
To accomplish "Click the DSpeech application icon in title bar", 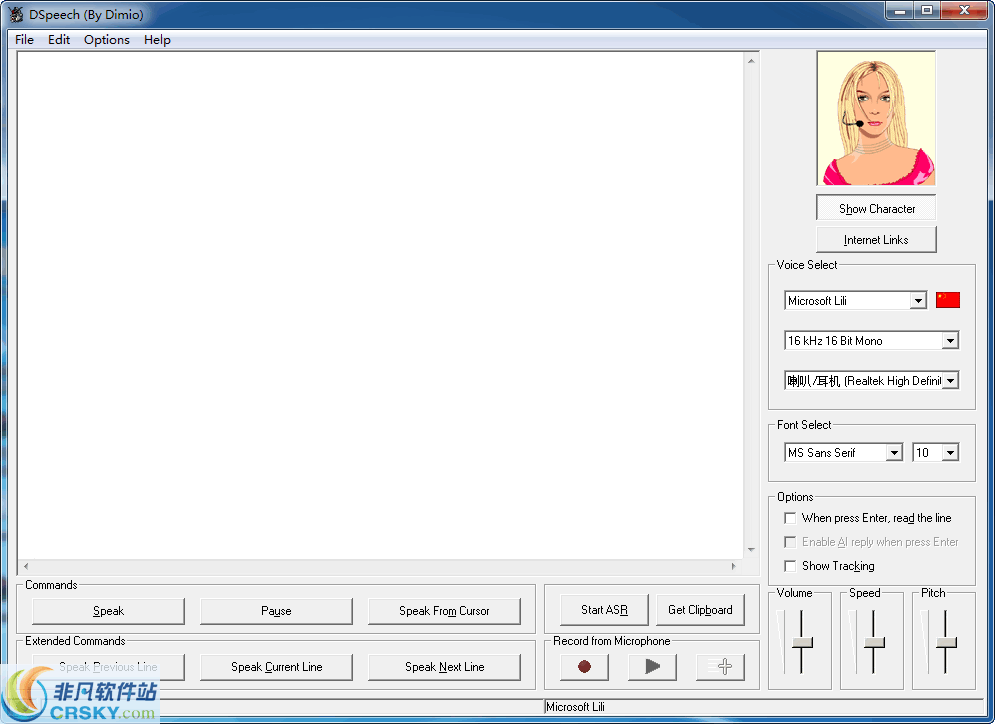I will (x=16, y=15).
